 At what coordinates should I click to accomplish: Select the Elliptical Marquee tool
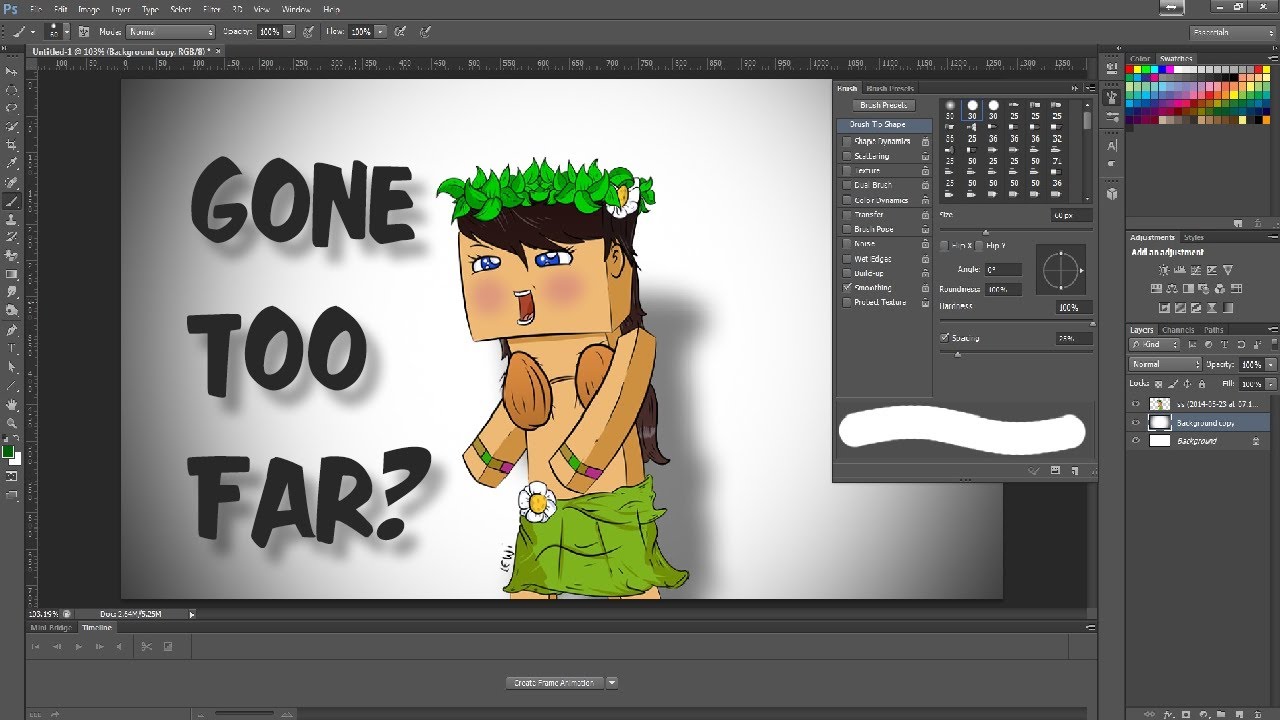(12, 90)
